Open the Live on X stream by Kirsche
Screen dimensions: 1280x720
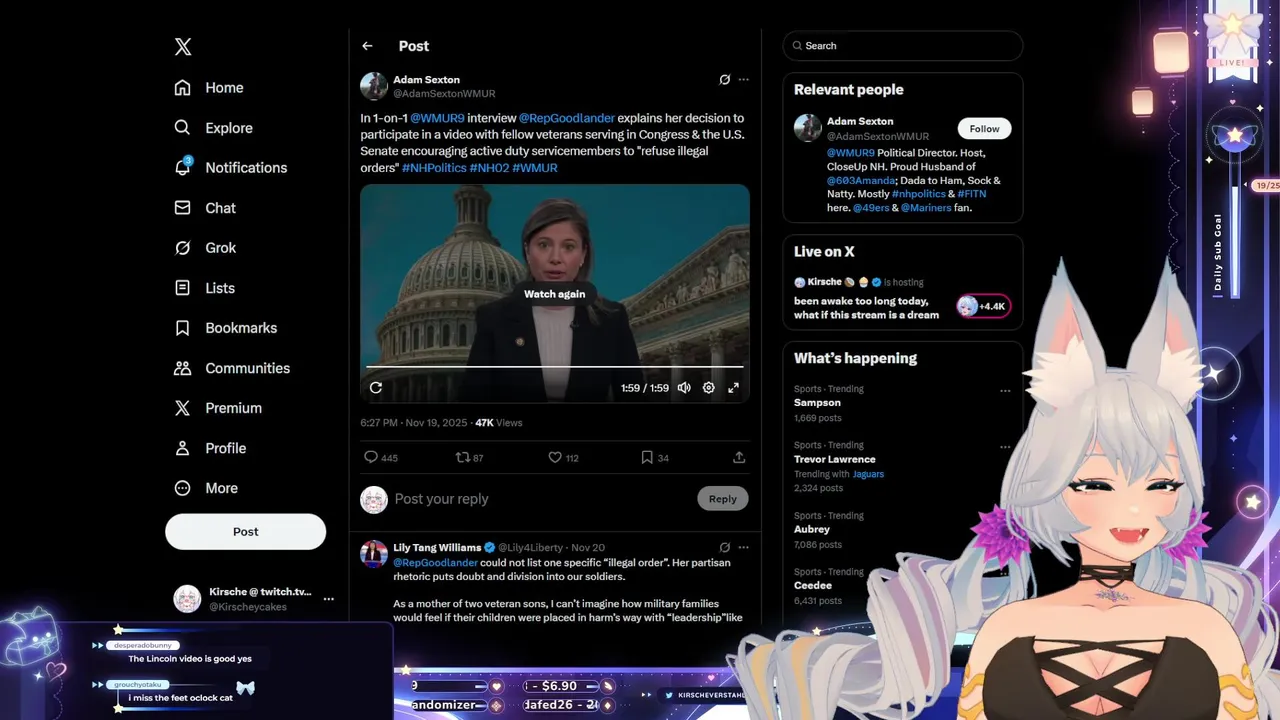[x=902, y=299]
